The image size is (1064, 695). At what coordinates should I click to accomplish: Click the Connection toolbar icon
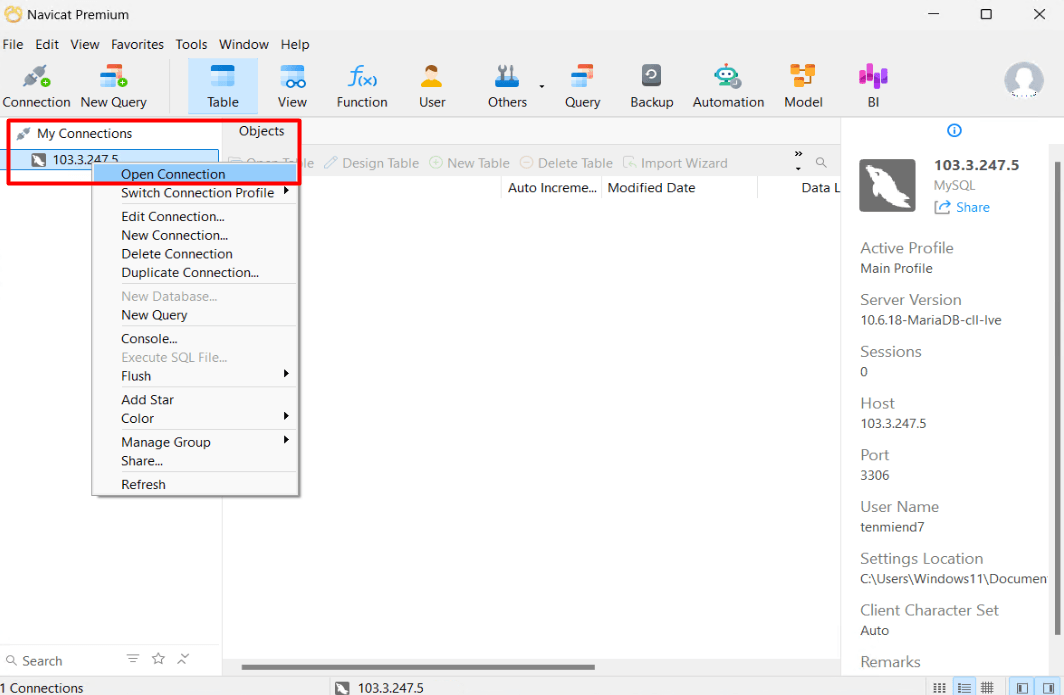[x=37, y=86]
